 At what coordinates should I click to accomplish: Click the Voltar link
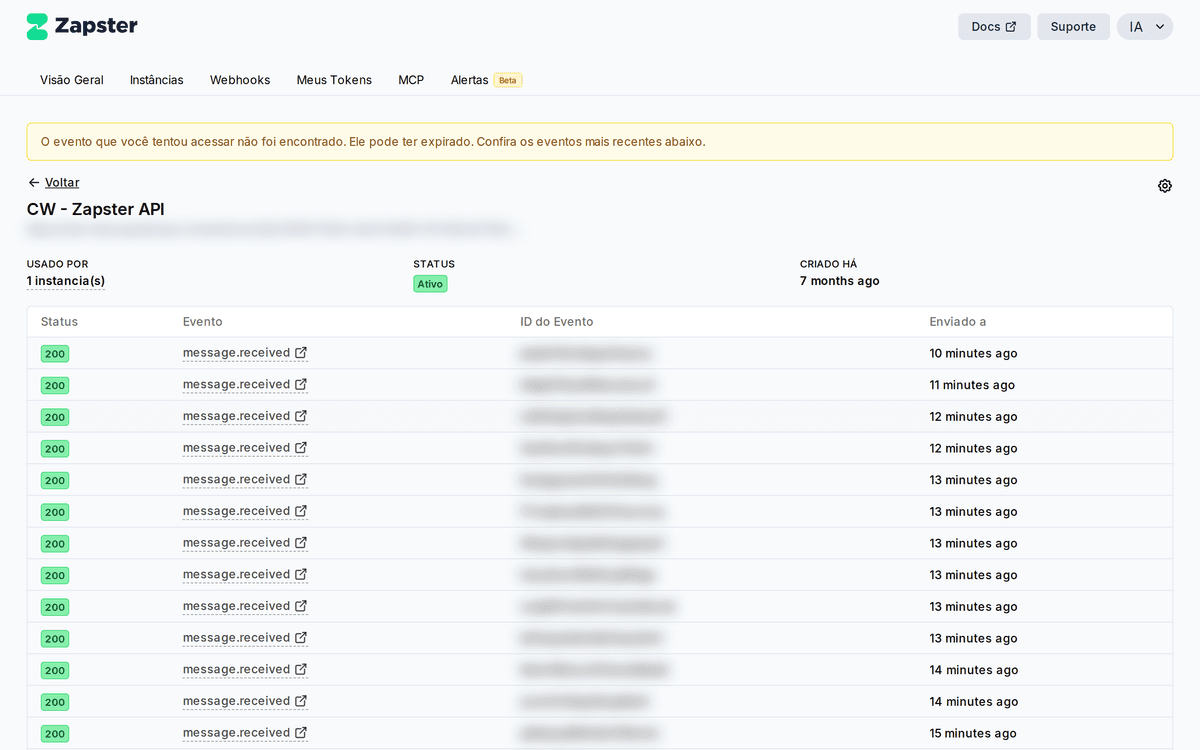click(62, 182)
